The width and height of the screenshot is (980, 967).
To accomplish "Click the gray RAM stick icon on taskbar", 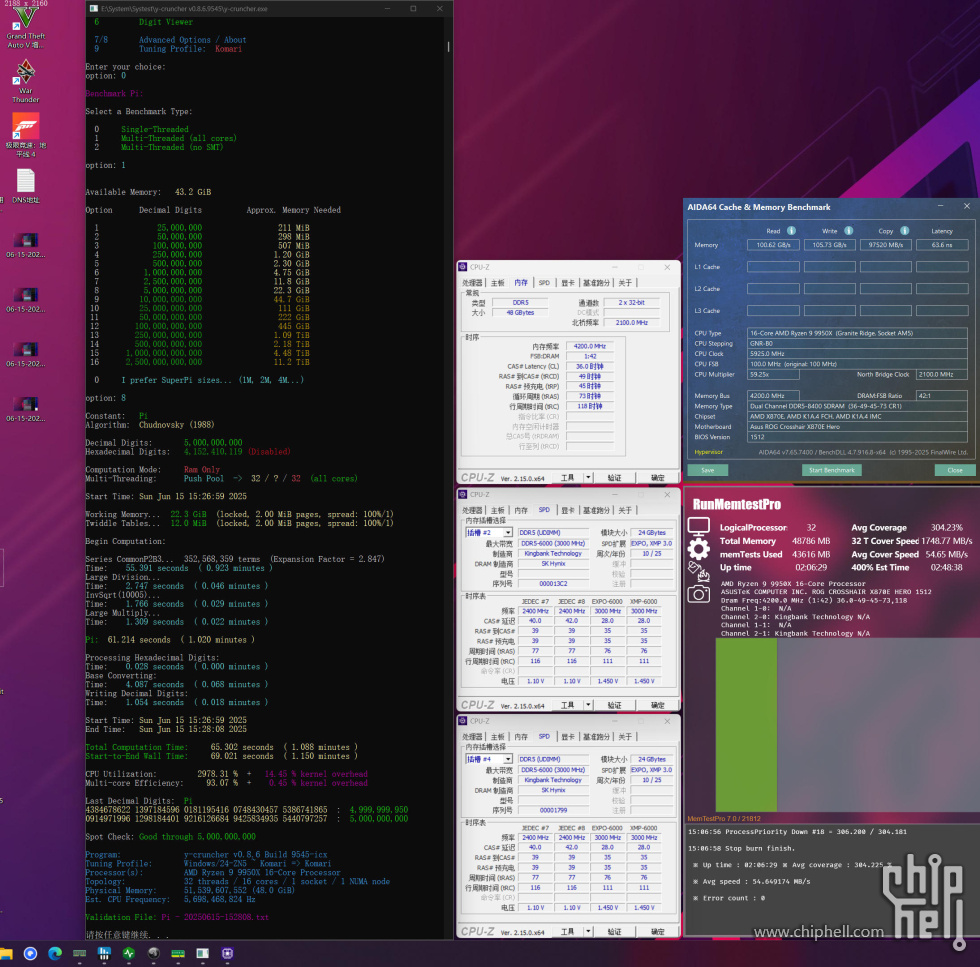I will click(79, 953).
